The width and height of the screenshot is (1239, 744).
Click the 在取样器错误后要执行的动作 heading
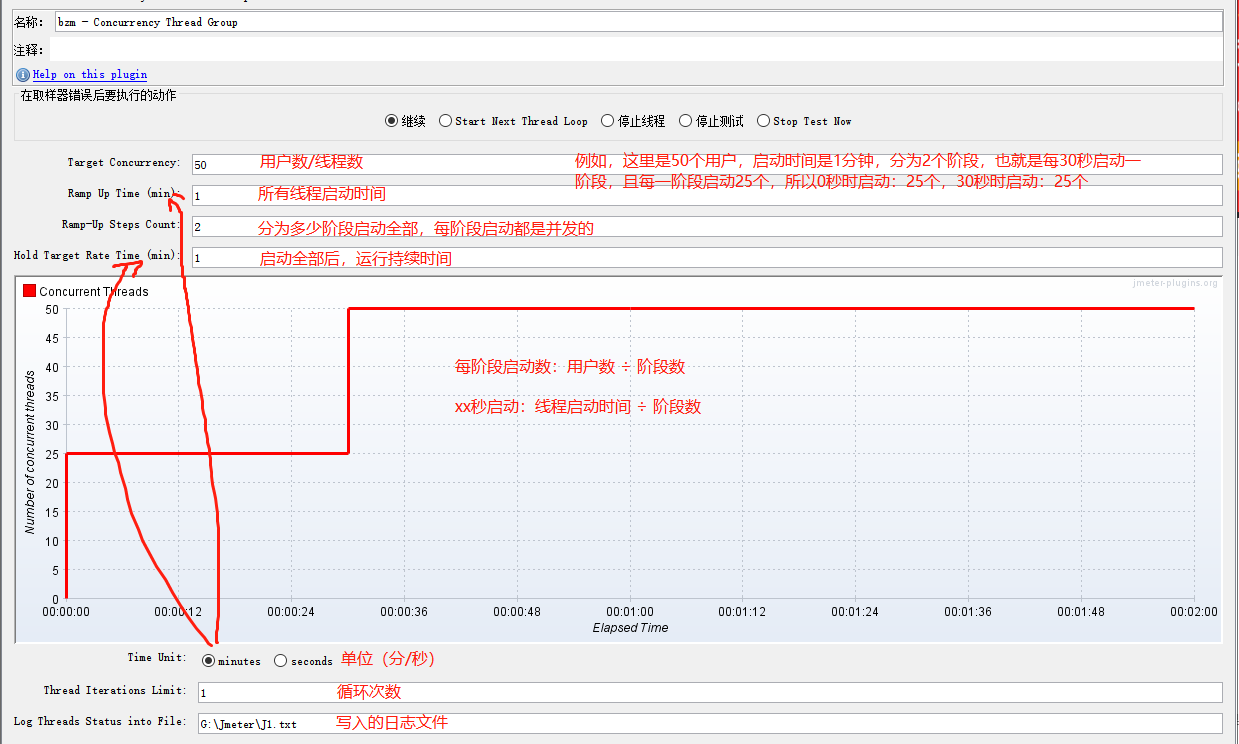[98, 95]
